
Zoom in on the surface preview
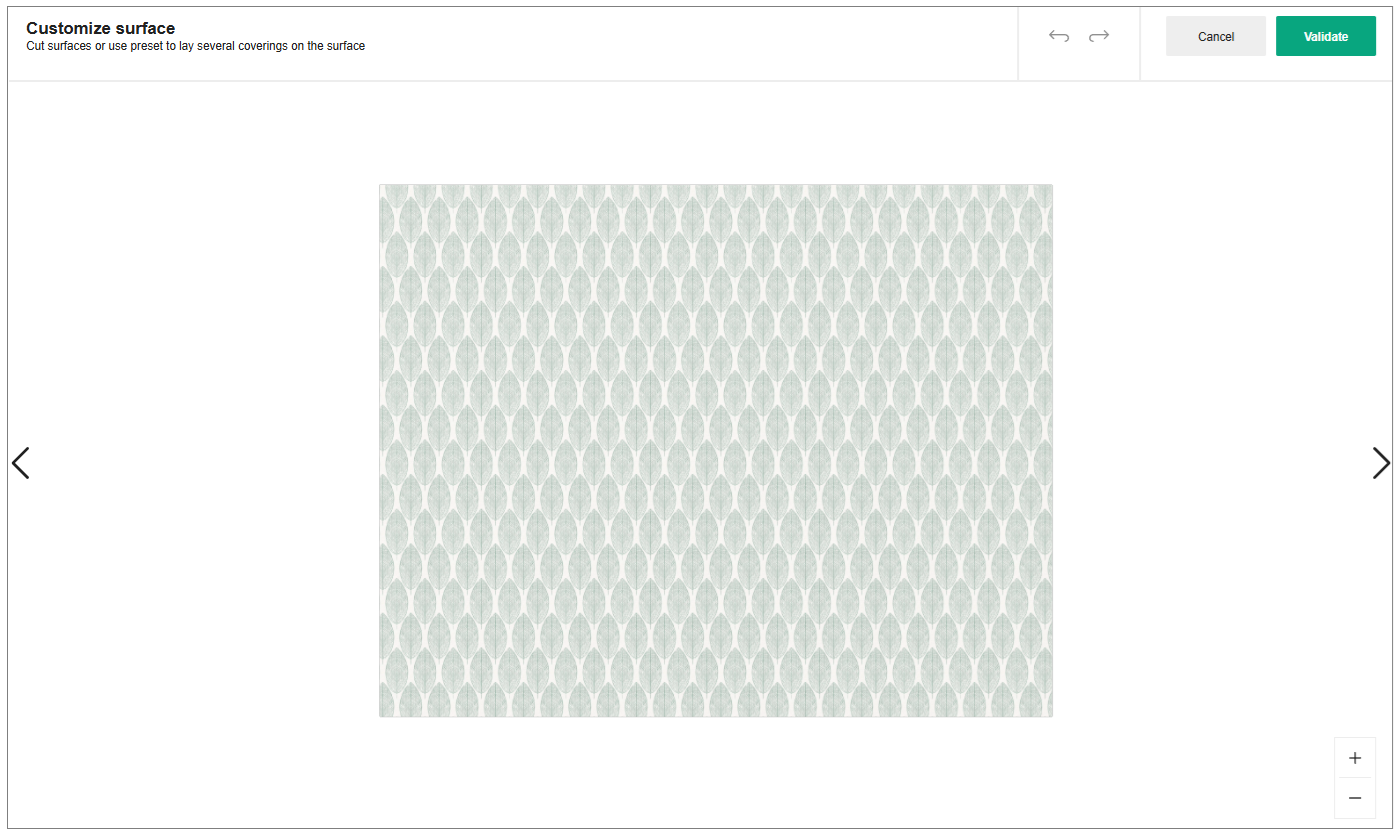pyautogui.click(x=1355, y=757)
